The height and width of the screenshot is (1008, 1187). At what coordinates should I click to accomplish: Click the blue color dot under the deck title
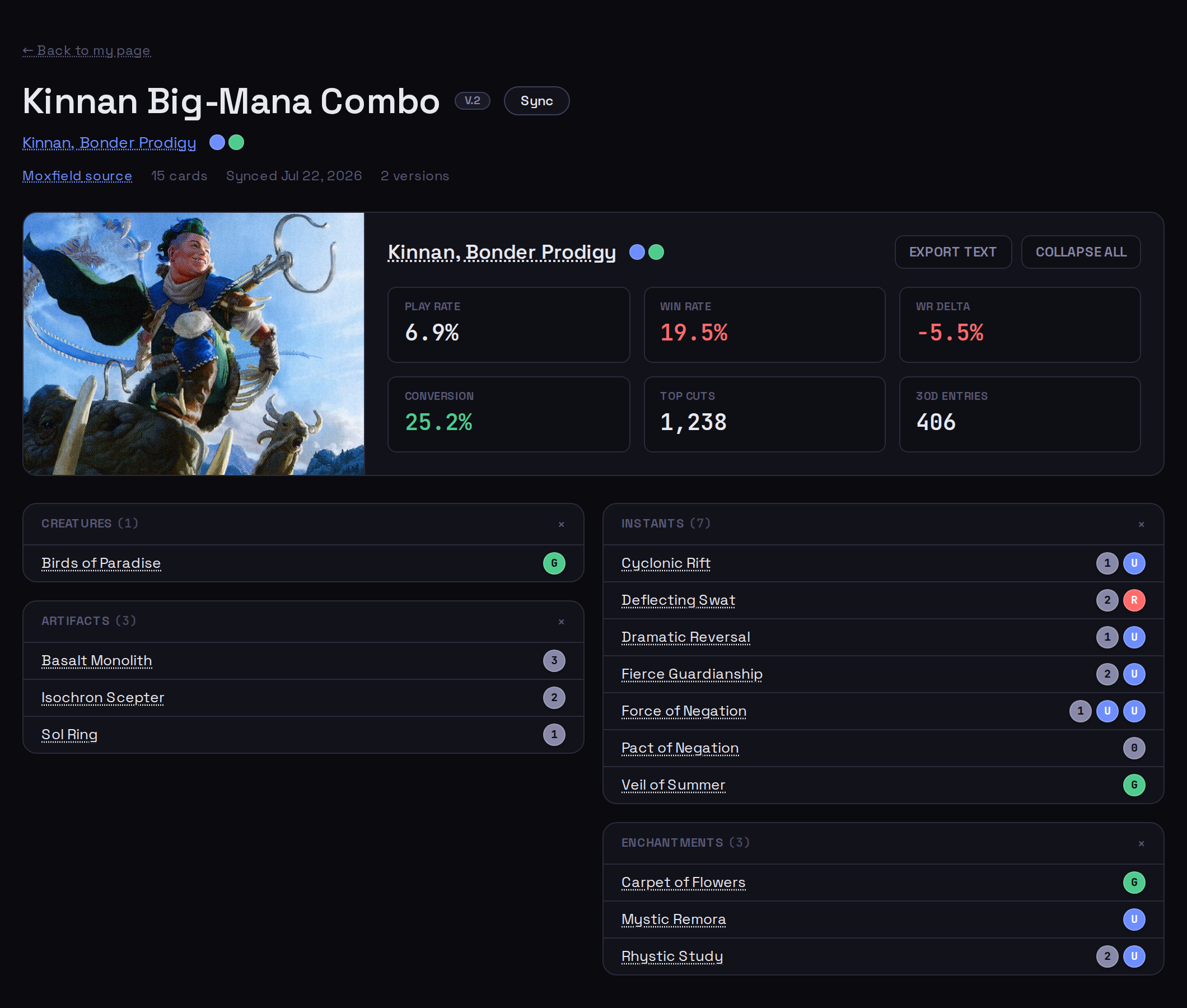(x=217, y=142)
